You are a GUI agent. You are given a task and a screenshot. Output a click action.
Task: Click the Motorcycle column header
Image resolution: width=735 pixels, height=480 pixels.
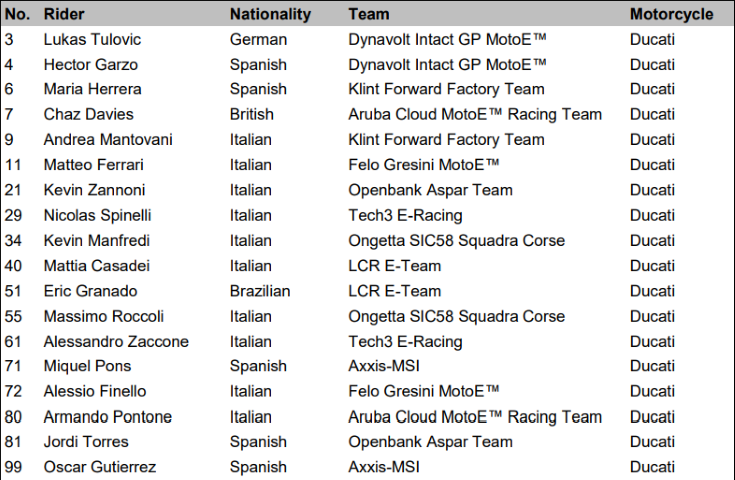671,14
